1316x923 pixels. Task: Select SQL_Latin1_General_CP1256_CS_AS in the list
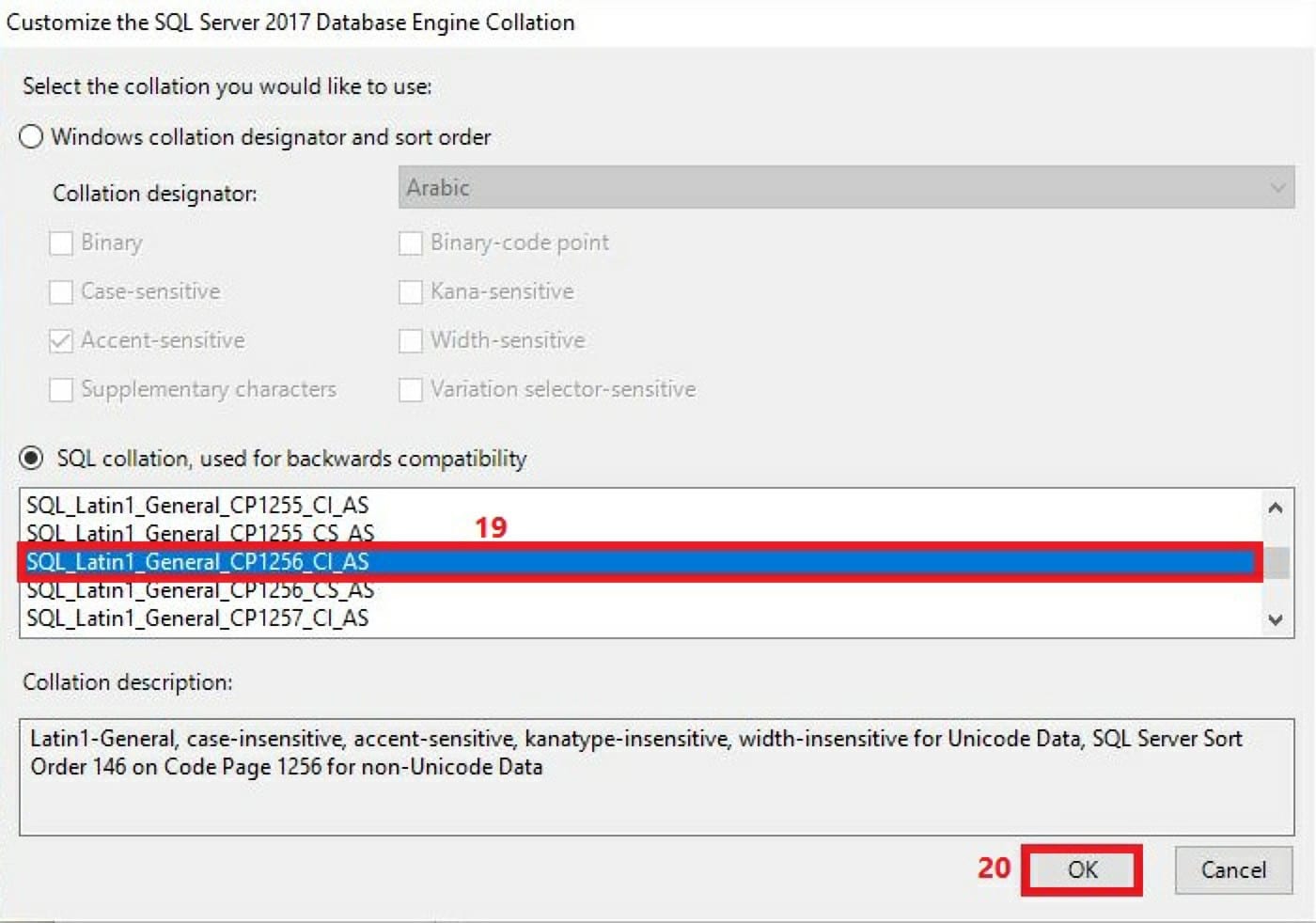(639, 590)
